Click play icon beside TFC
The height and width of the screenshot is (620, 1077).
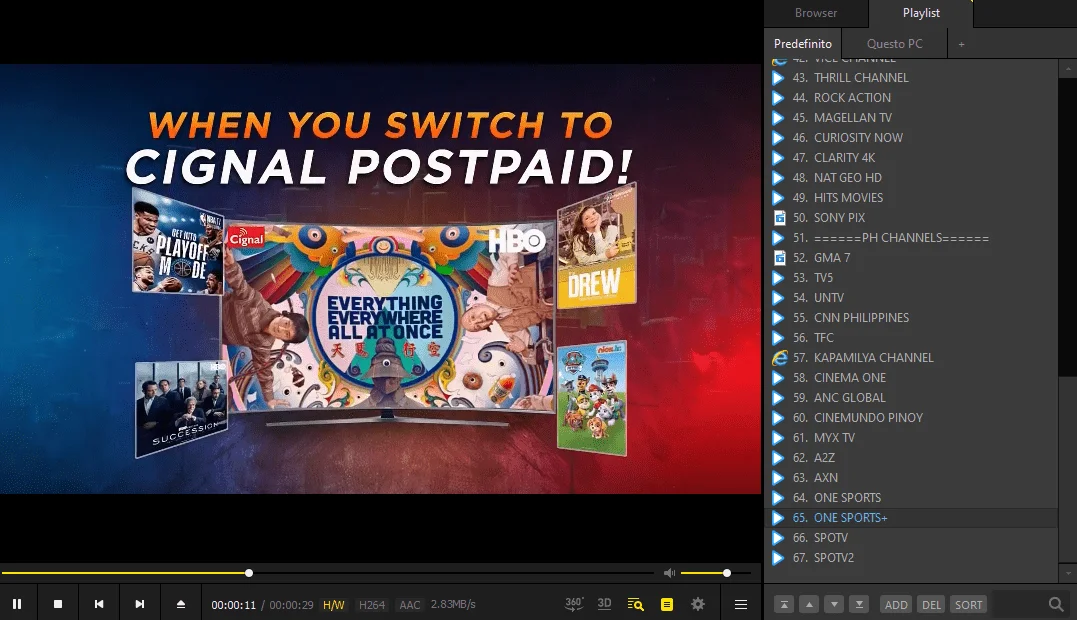778,338
